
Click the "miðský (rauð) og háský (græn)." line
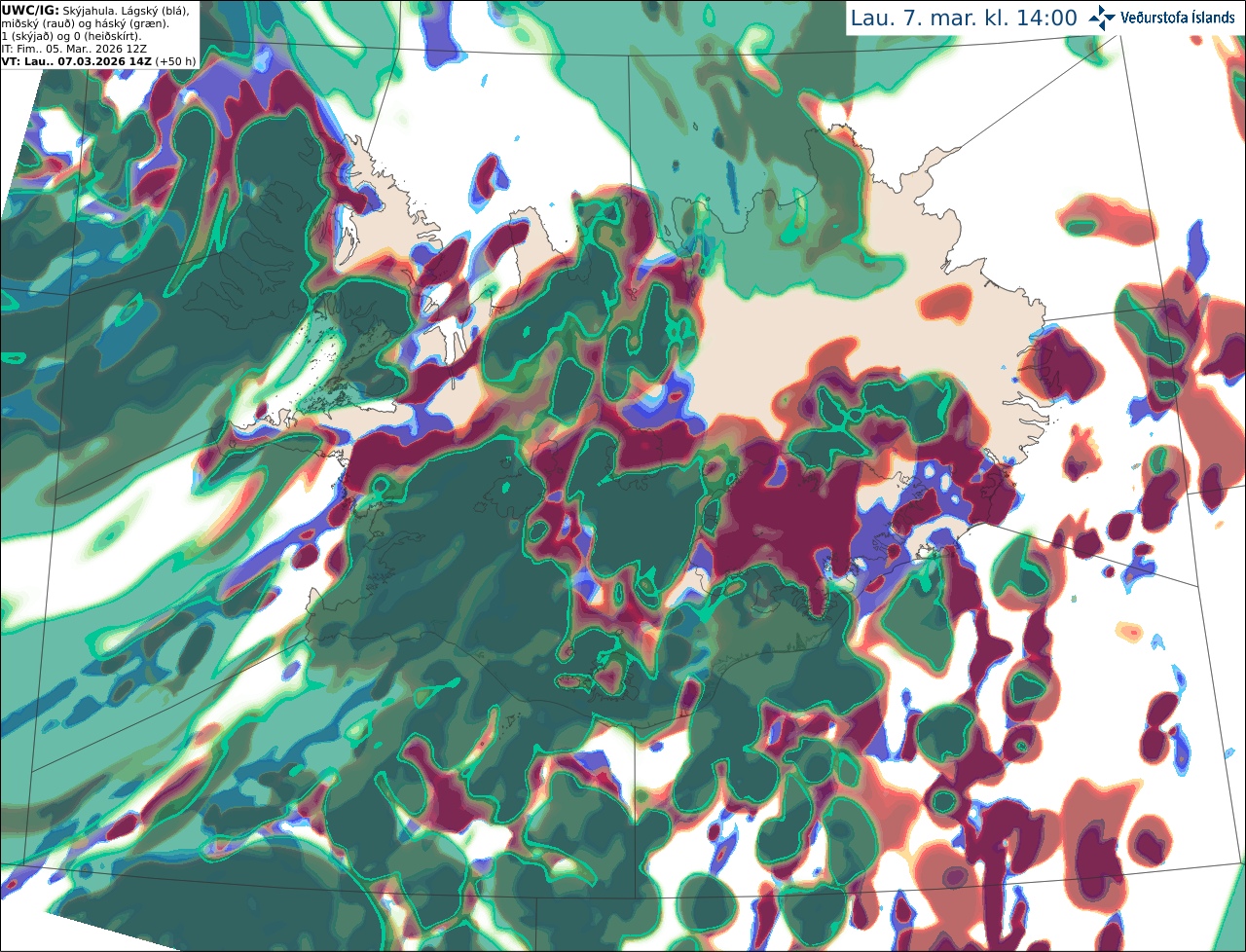tap(85, 23)
